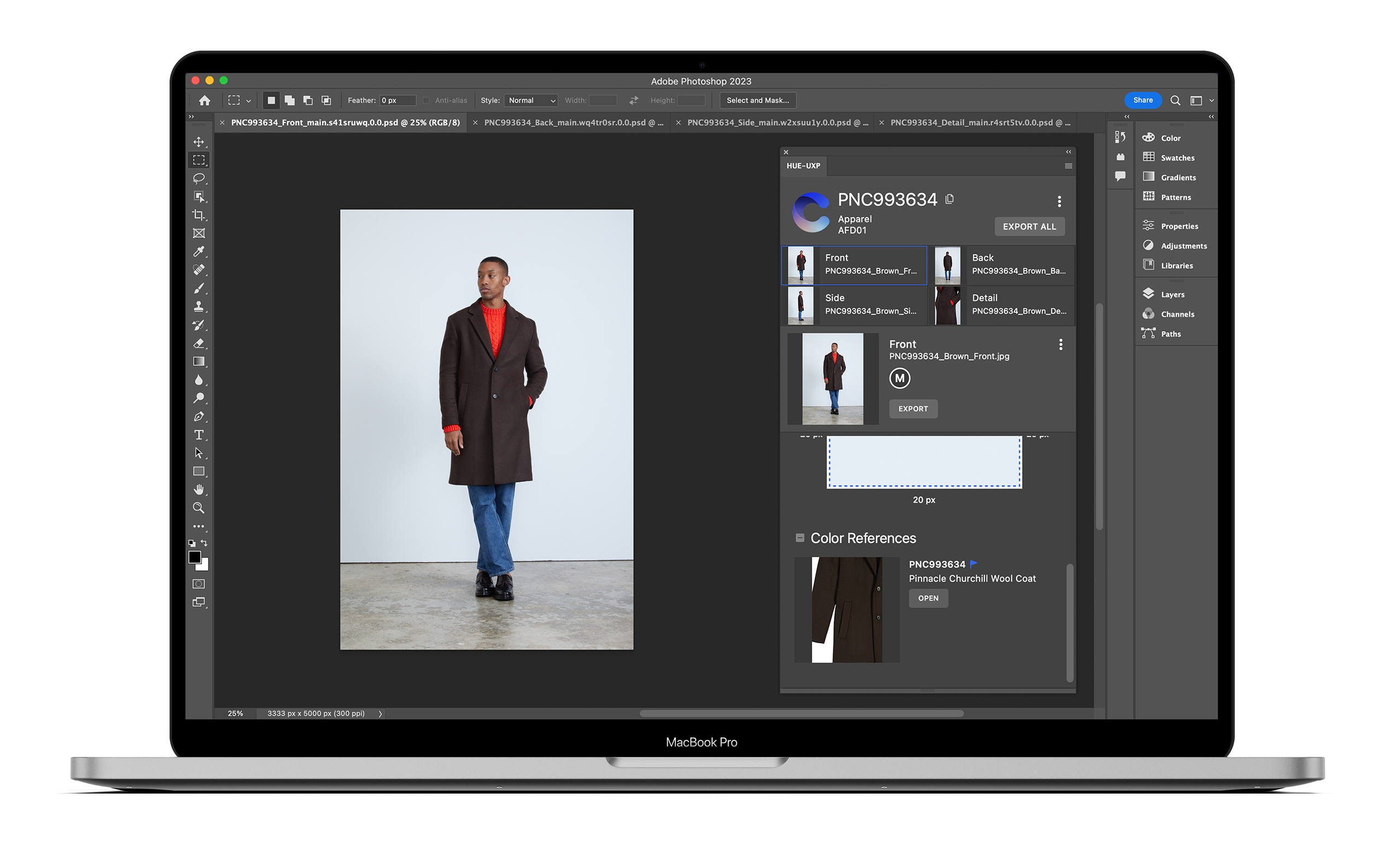Open the Paths panel
This screenshot has height=846, width=1400.
tap(1170, 334)
